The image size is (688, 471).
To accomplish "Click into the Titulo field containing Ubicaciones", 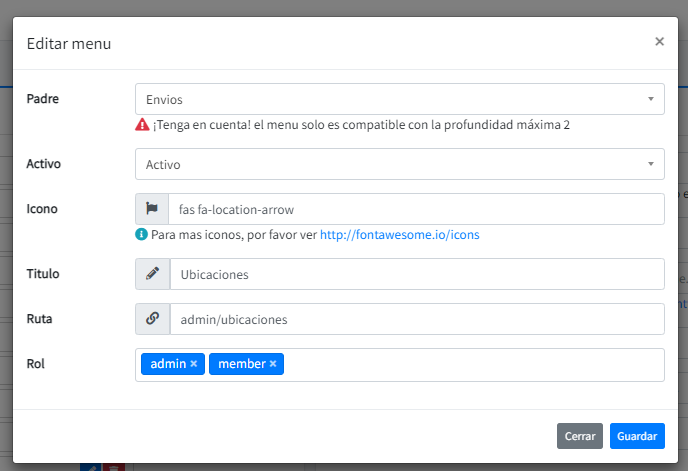I will tap(415, 274).
